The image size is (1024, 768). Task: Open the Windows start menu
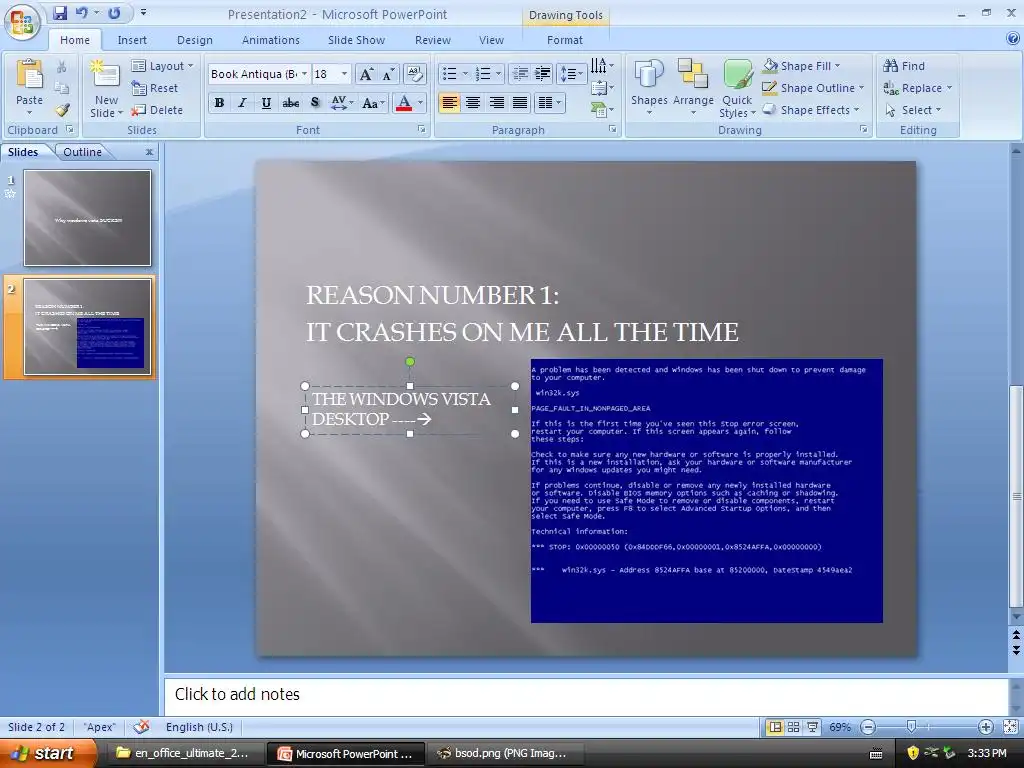click(47, 753)
